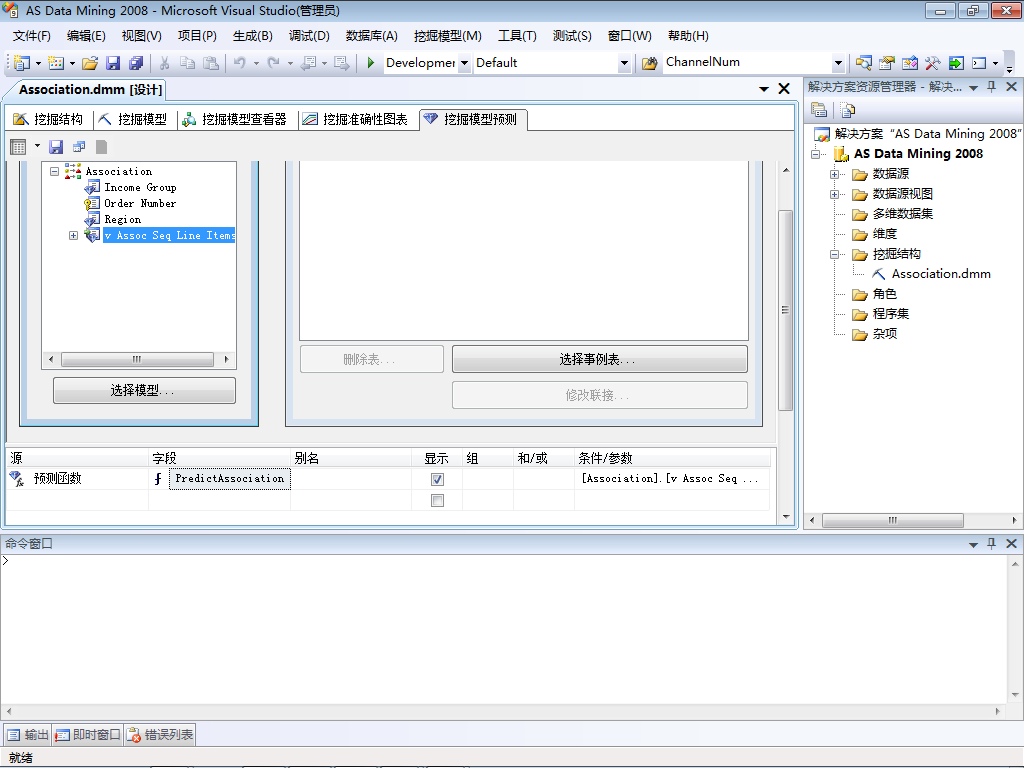Click the Add New Item toolbar icon
This screenshot has height=768, width=1024.
56,63
